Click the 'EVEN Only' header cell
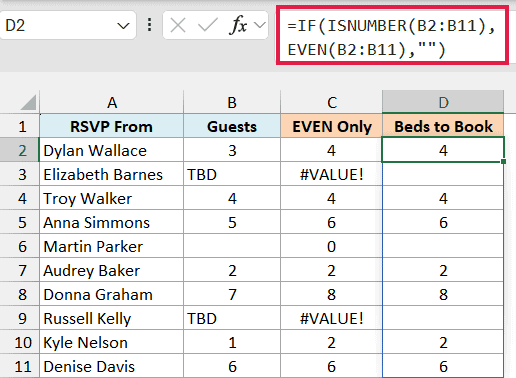The width and height of the screenshot is (516, 378). pos(332,126)
